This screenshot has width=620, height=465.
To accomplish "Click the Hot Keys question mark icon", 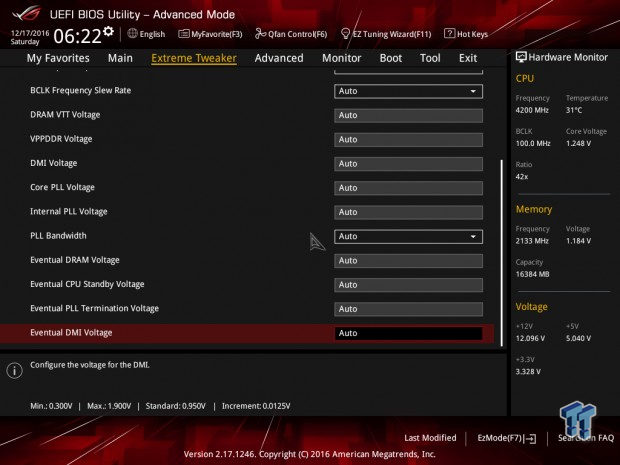I will point(449,34).
